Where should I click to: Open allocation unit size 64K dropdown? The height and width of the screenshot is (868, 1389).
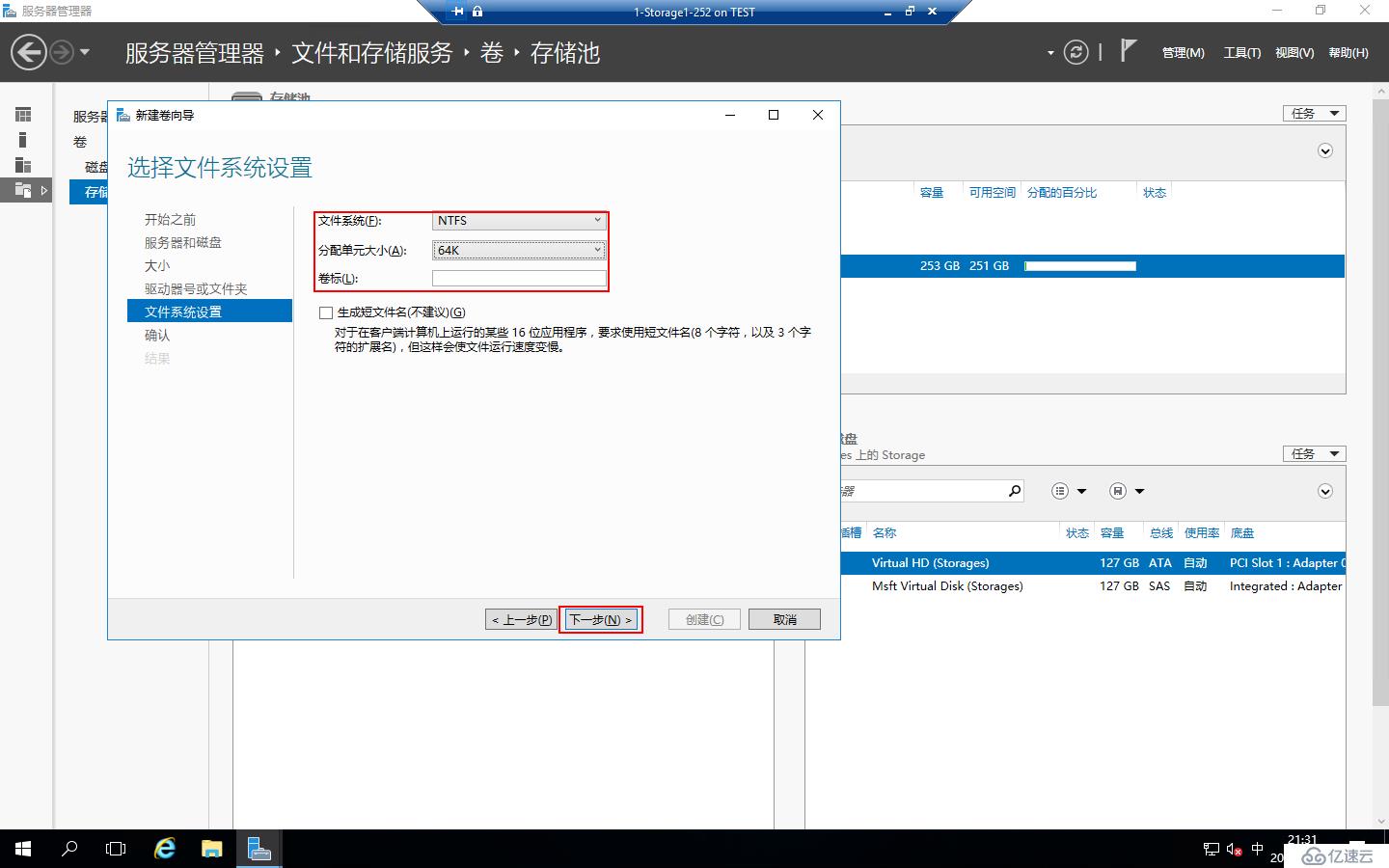tap(519, 250)
